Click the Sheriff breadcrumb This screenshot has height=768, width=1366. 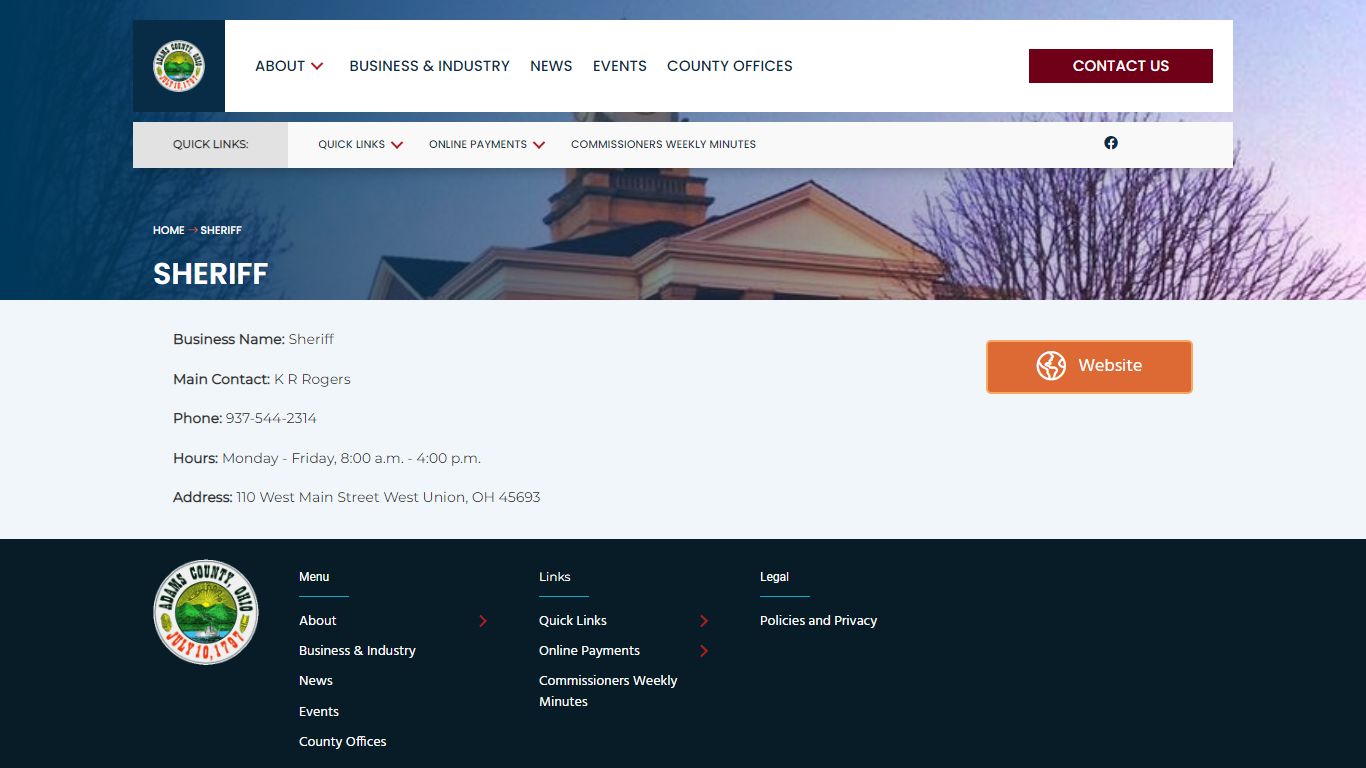(221, 230)
